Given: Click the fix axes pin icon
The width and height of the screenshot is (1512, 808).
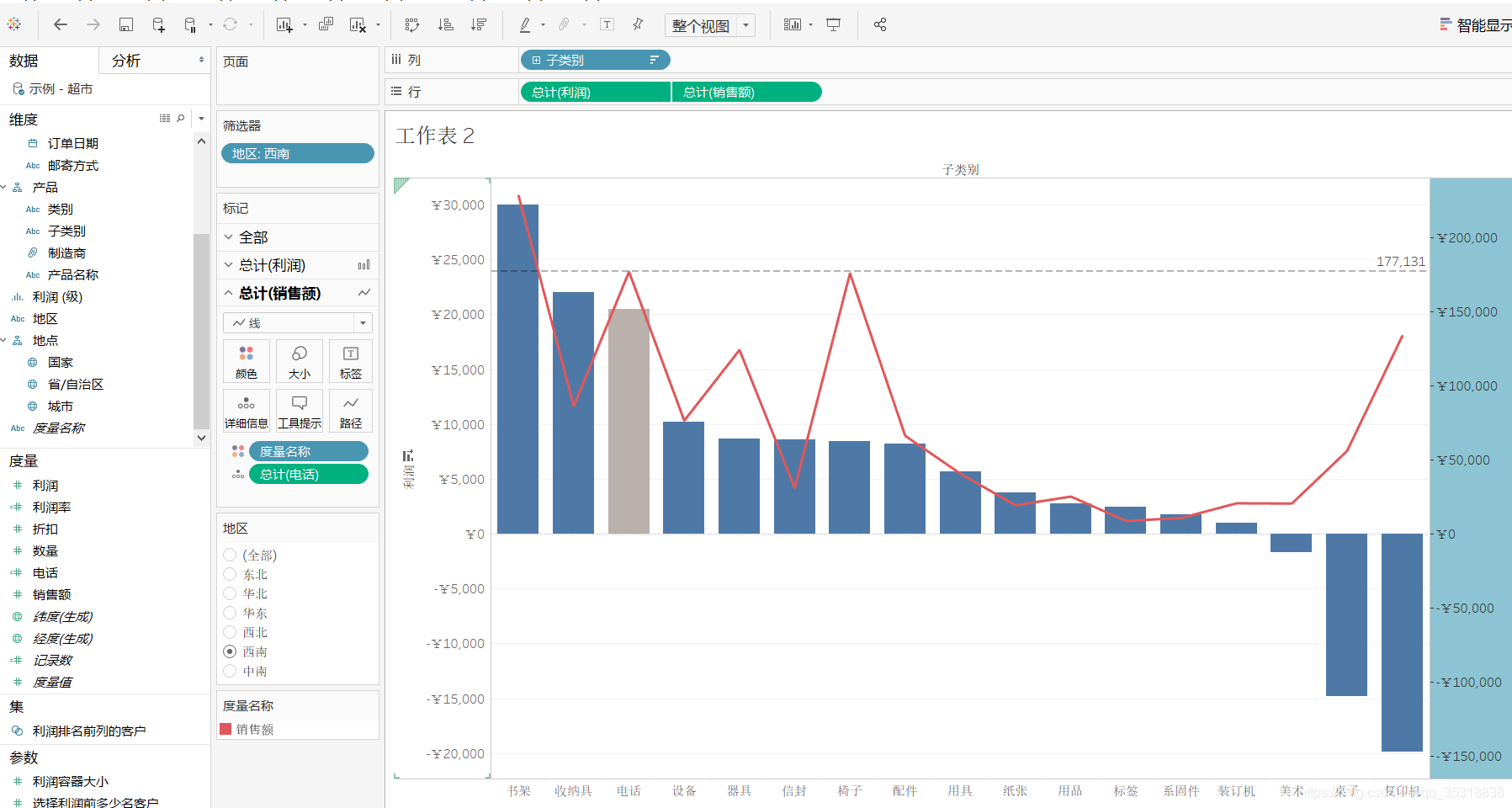Looking at the screenshot, I should point(639,24).
